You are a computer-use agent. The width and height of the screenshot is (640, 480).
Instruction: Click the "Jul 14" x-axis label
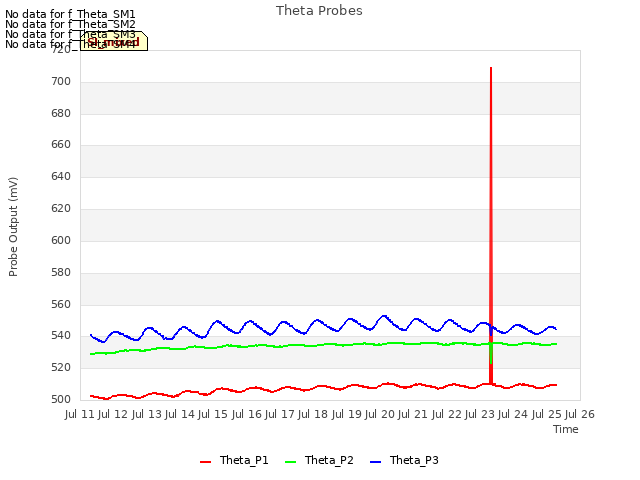click(180, 414)
